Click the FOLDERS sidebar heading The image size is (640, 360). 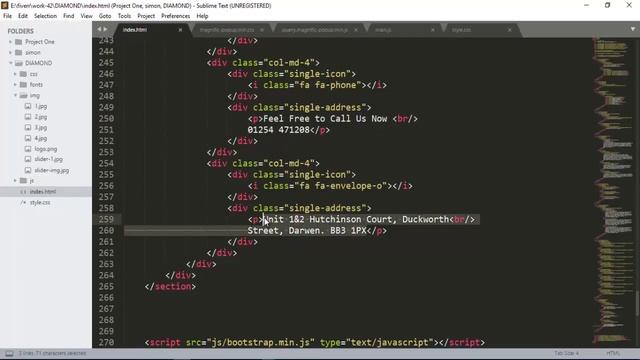[20, 31]
